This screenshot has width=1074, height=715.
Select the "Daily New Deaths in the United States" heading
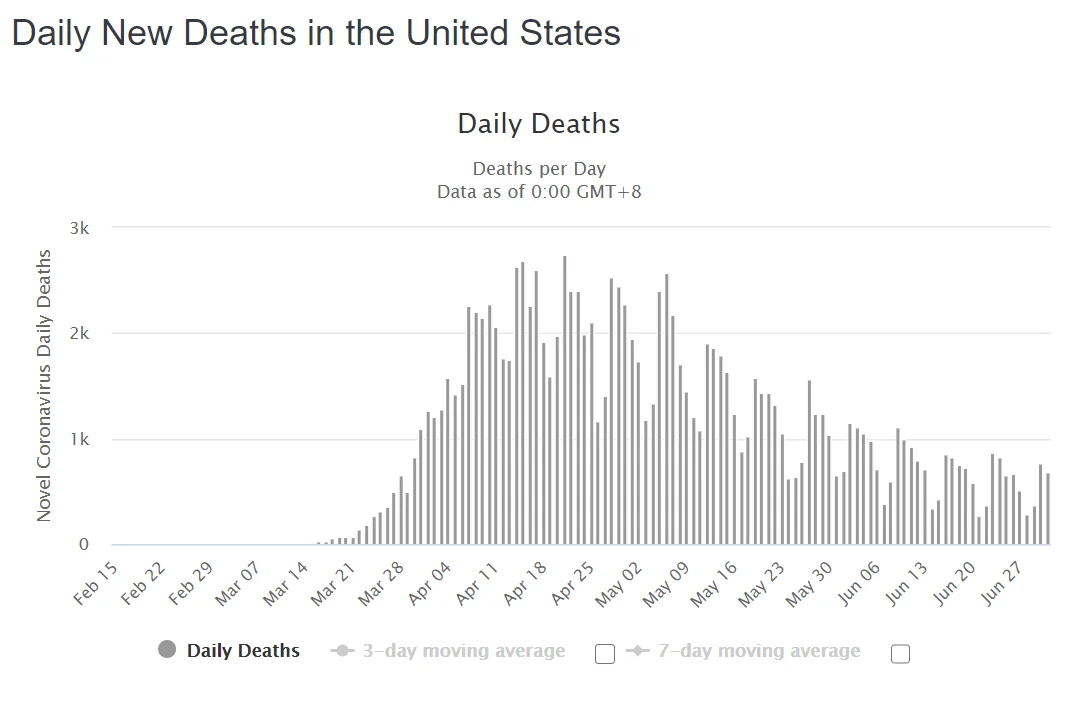(x=316, y=33)
